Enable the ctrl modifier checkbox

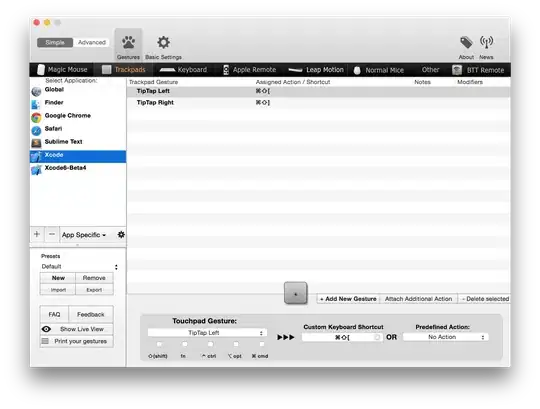(210, 344)
